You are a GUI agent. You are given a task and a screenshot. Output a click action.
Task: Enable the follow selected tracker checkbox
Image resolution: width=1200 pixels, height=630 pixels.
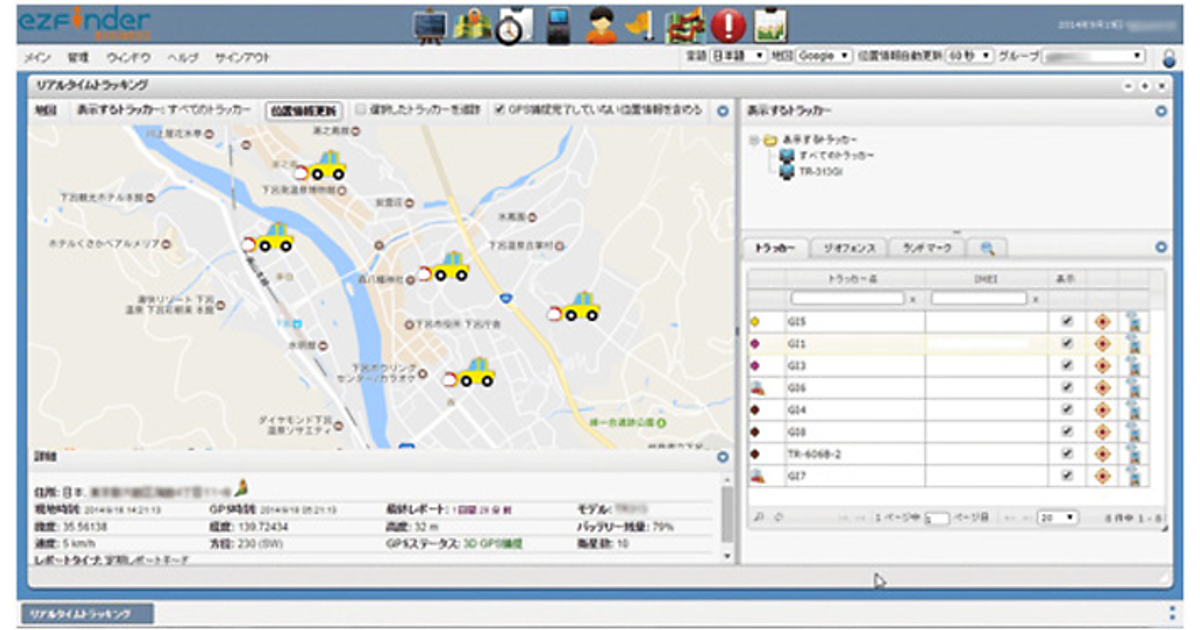[362, 111]
